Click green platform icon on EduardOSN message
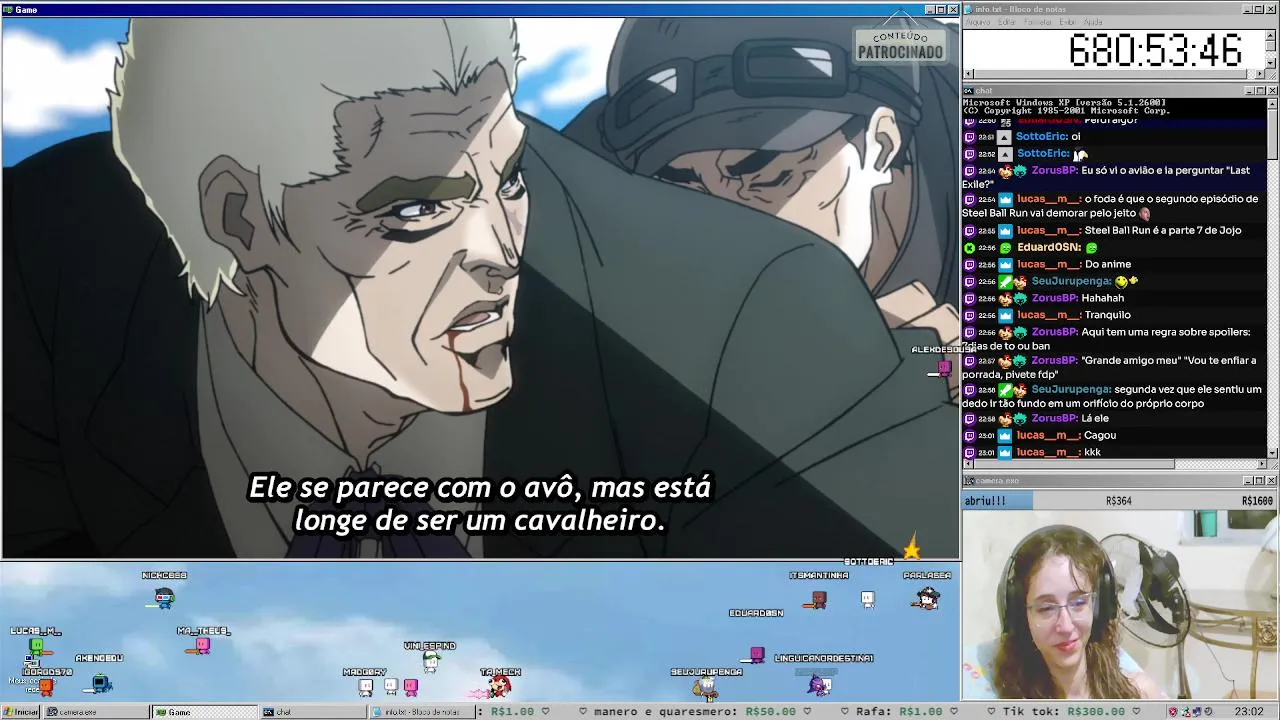The image size is (1280, 720). tap(969, 247)
